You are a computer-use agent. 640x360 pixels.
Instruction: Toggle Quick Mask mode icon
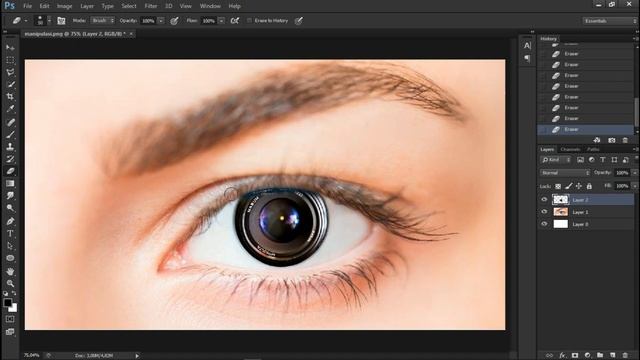click(10, 319)
